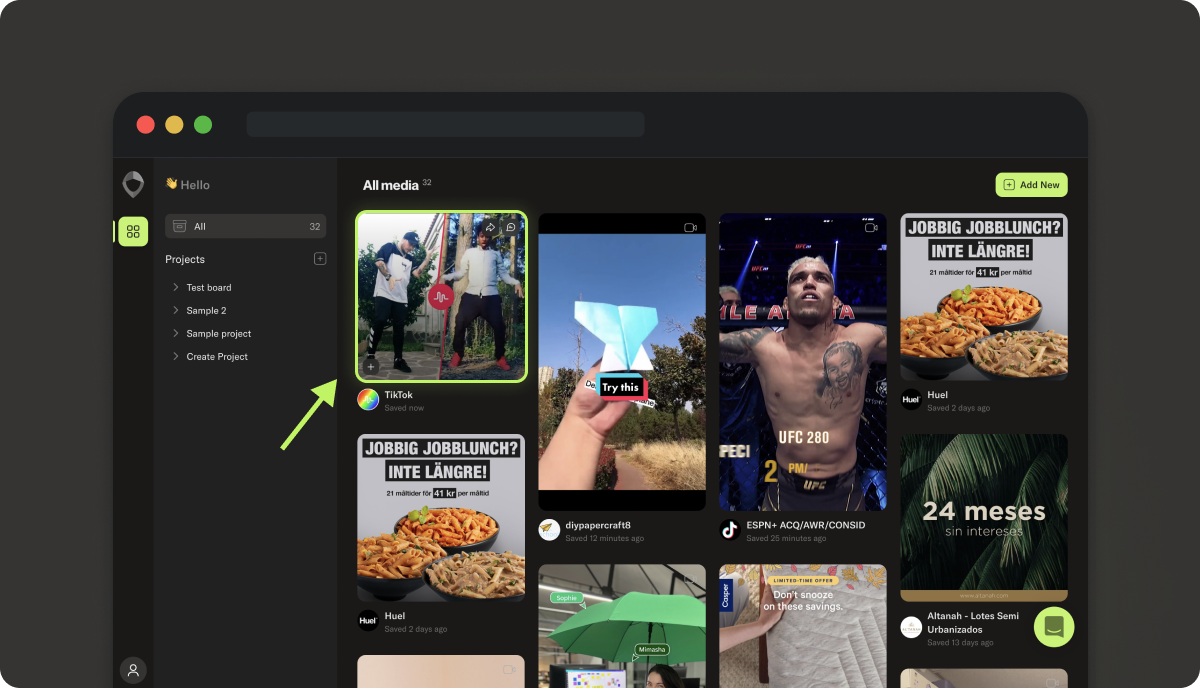Click the Saved 12 minutes ago text
This screenshot has width=1200, height=688.
[604, 539]
